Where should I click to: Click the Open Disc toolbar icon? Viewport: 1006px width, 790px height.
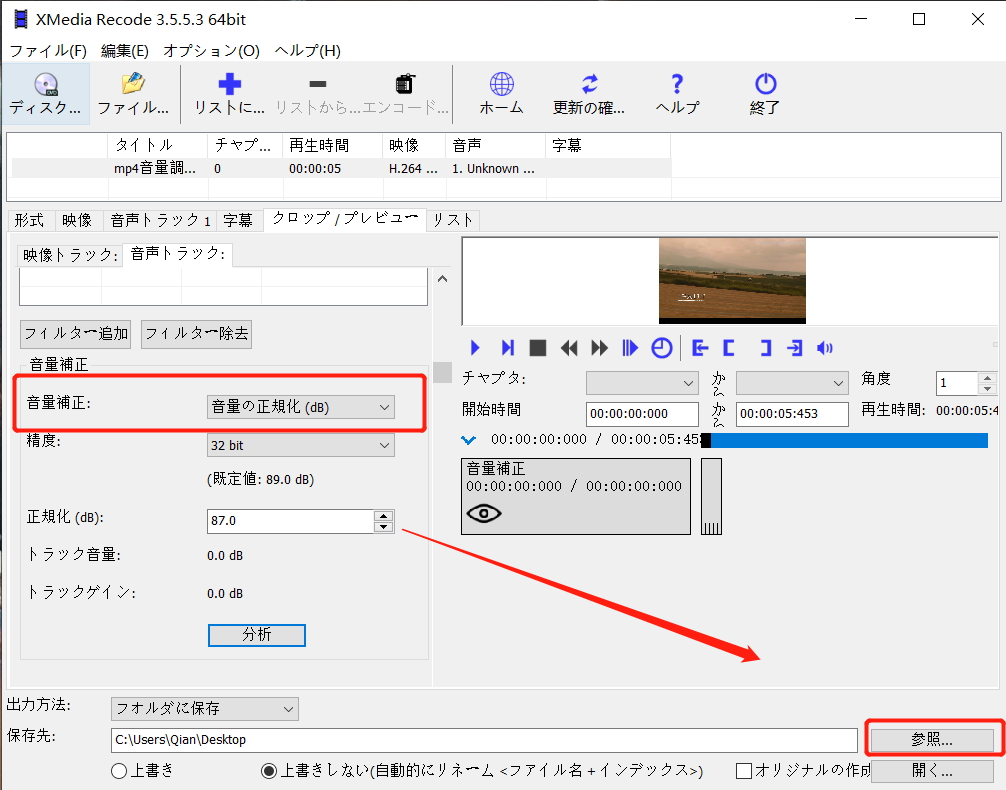pos(45,86)
